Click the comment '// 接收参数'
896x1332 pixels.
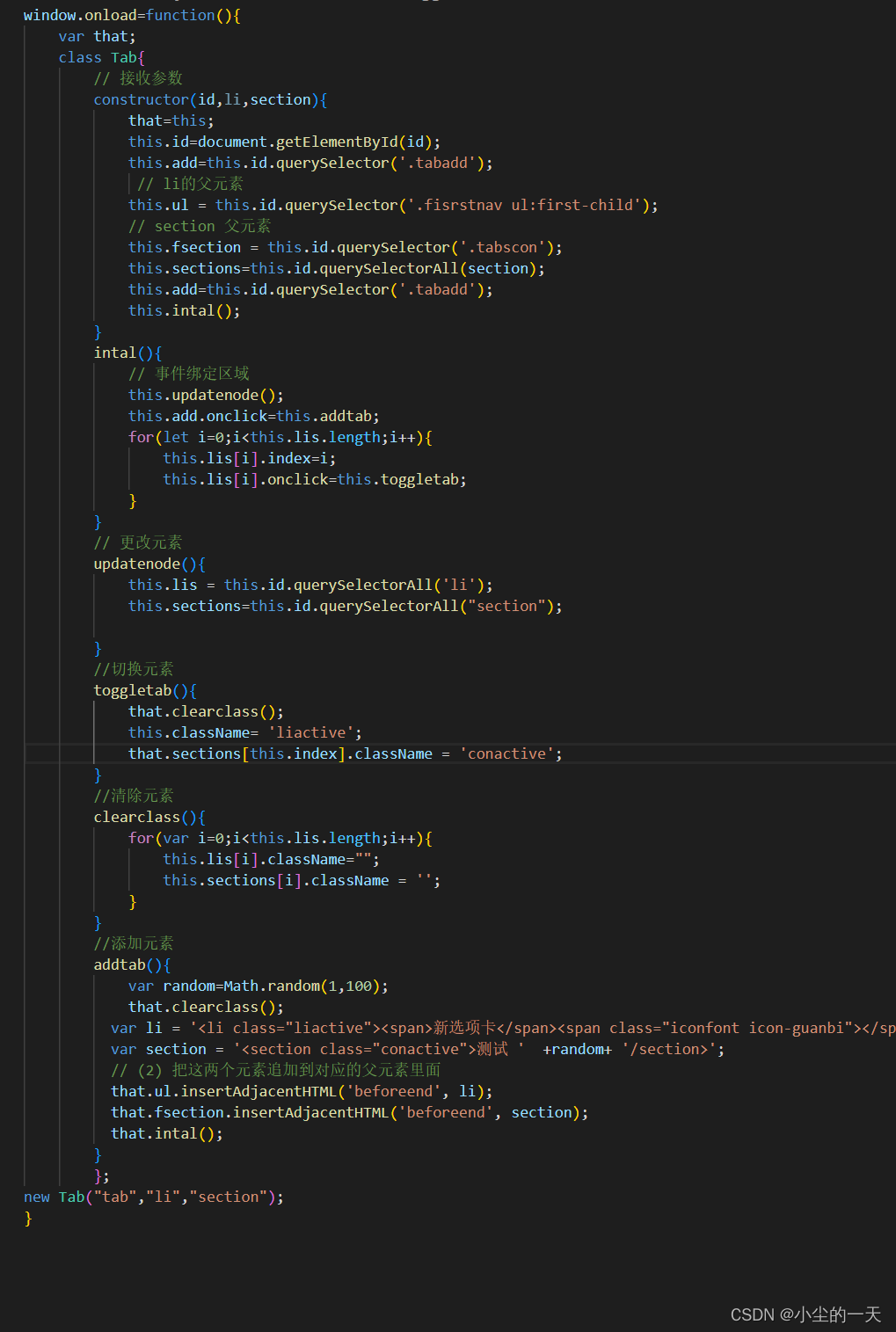point(138,78)
